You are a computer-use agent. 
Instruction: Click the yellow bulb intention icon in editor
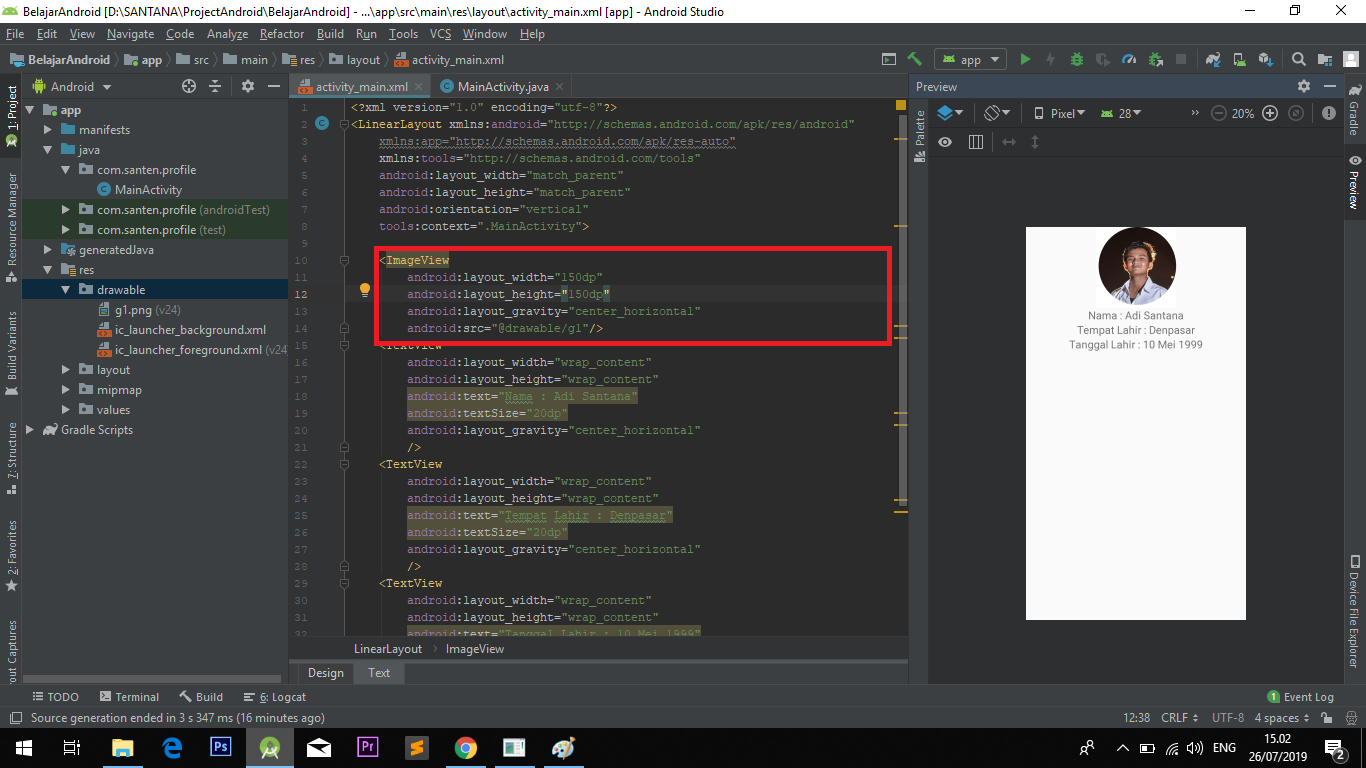(365, 289)
